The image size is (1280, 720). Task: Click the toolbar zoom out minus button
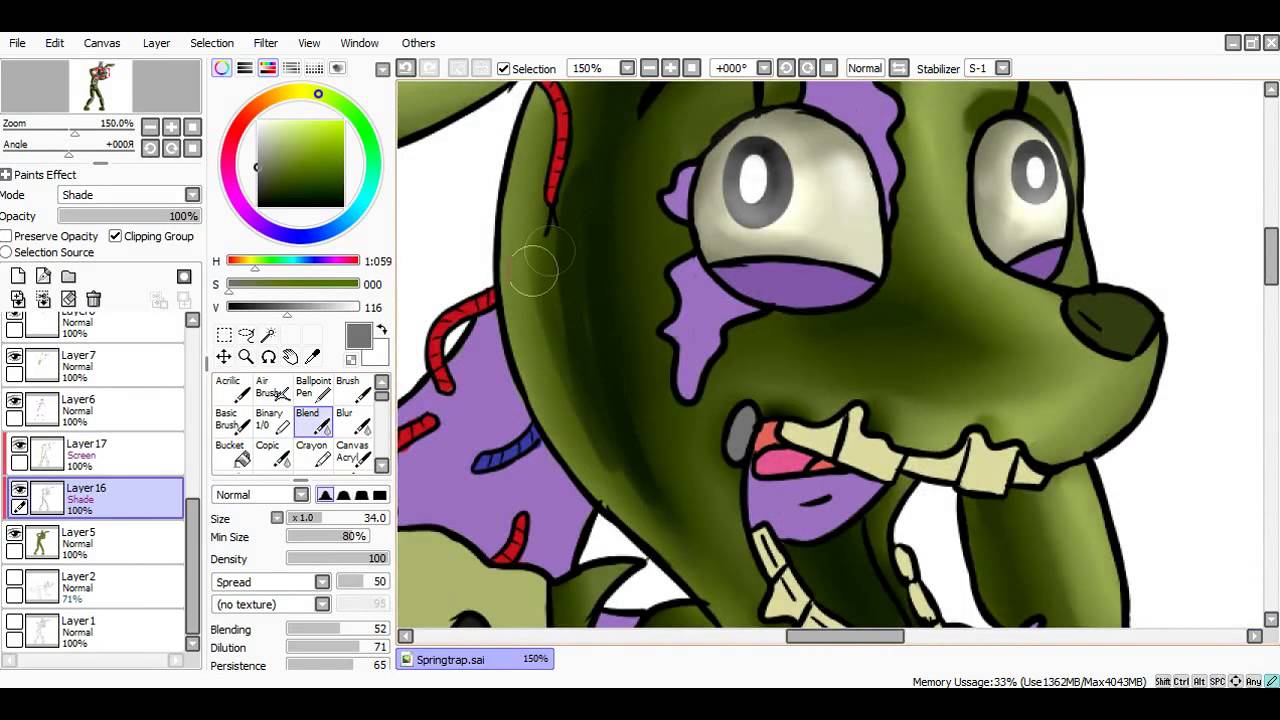649,68
